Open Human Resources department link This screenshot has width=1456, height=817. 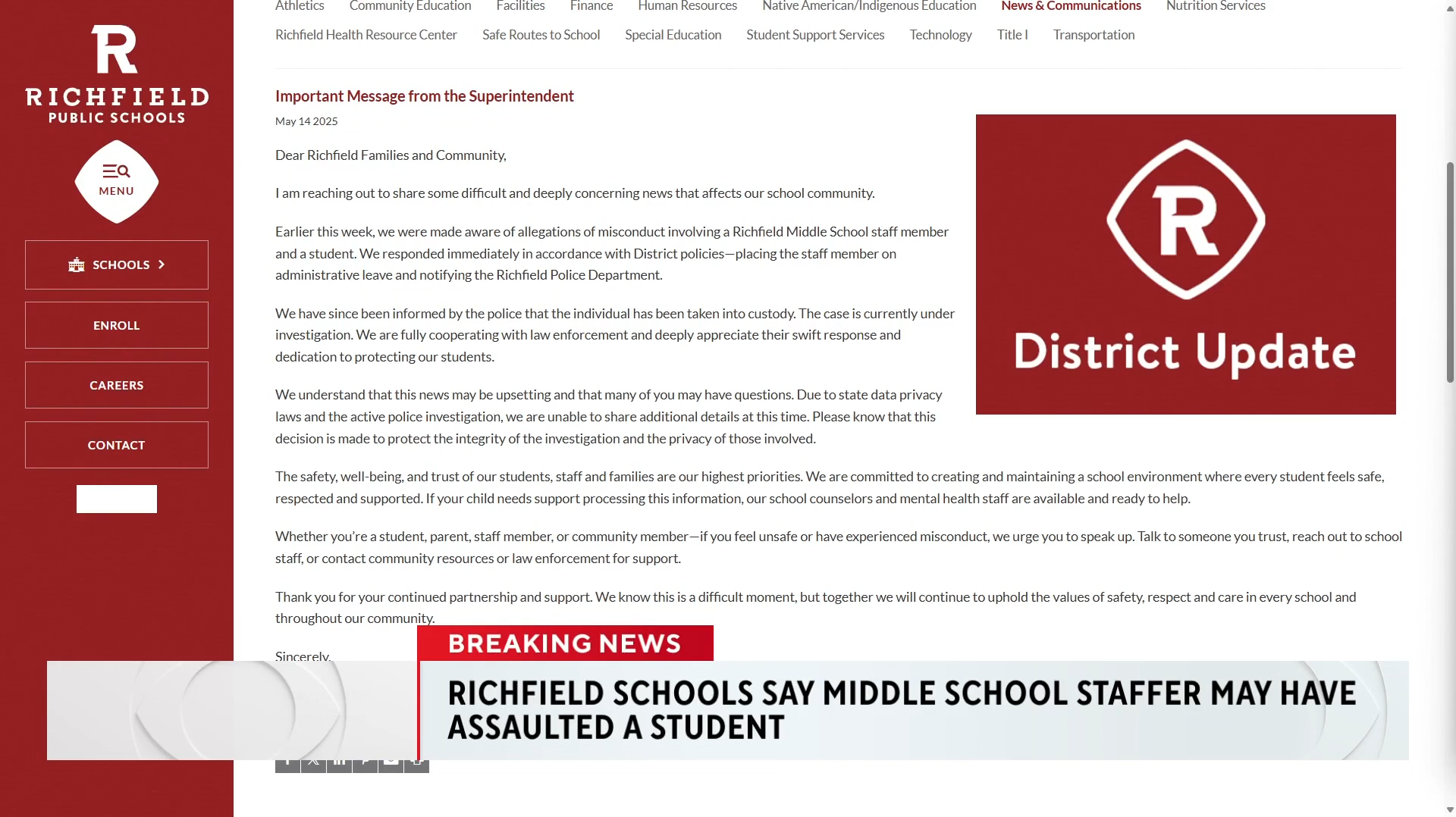pos(687,6)
